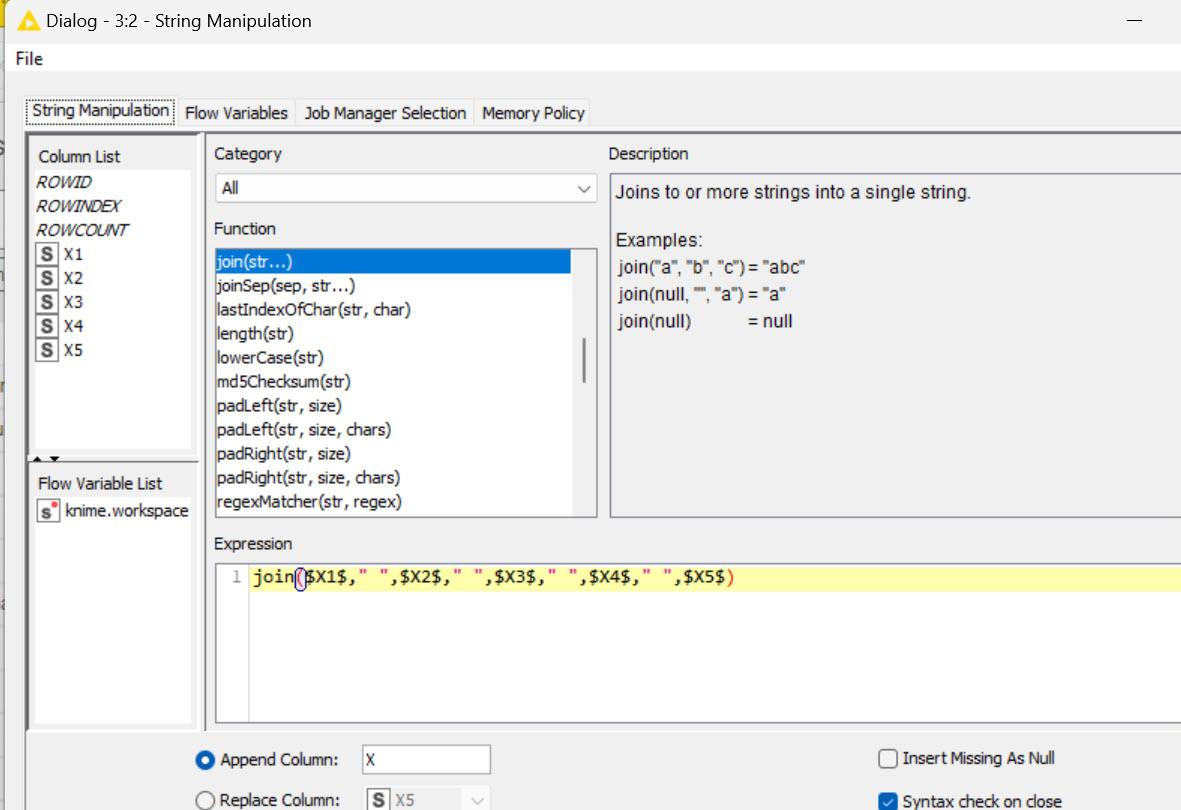Select the X3 string column icon

click(x=47, y=302)
